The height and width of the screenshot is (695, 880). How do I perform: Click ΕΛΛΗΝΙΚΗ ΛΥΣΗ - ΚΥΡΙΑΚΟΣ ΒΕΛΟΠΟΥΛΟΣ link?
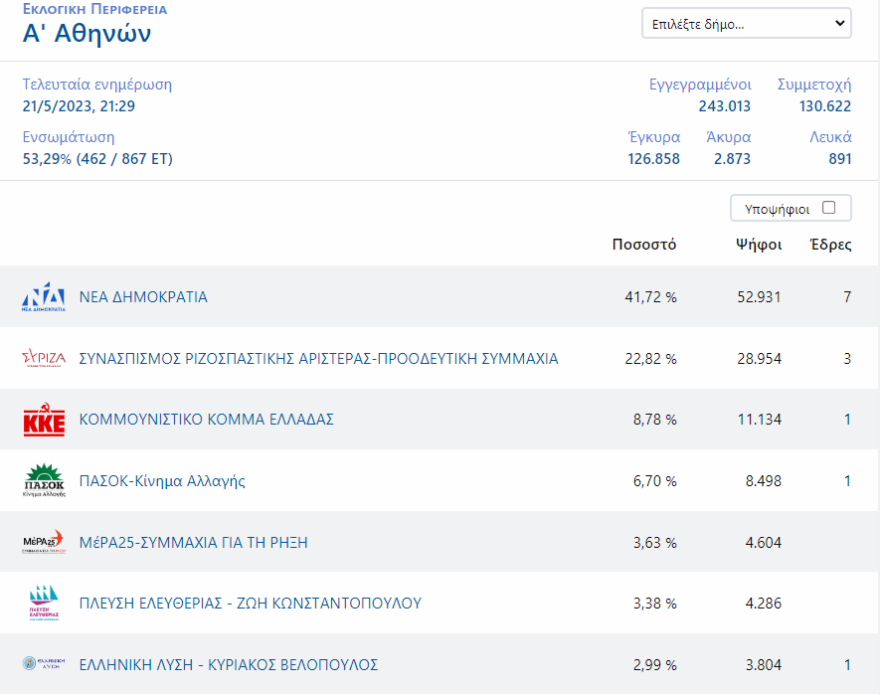[x=228, y=665]
